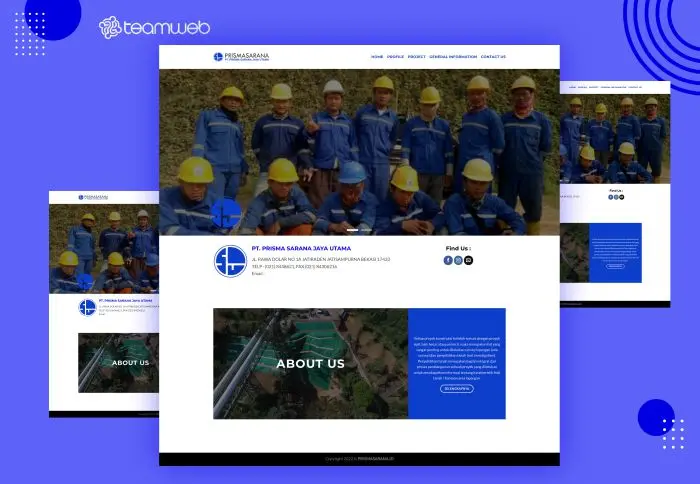Click the ABOUT US aerial image banner
The height and width of the screenshot is (484, 700).
pos(310,363)
